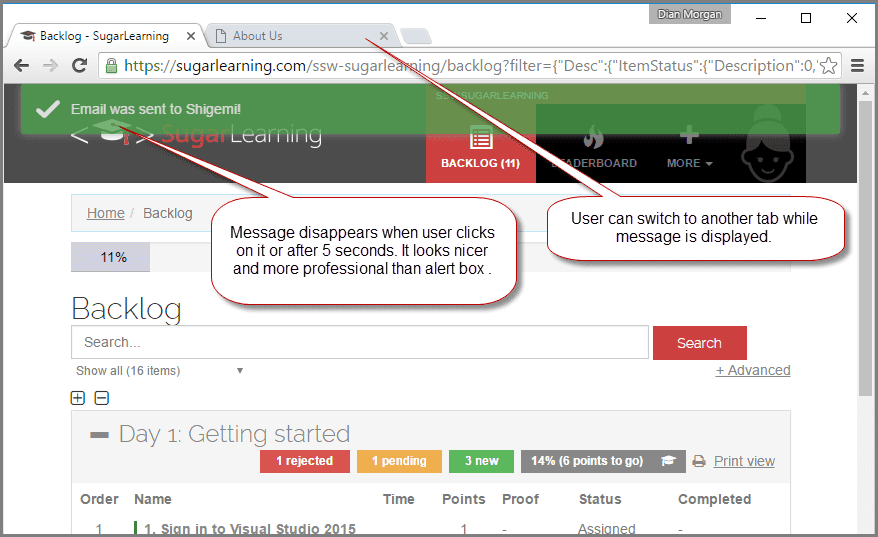Click the Home breadcrumb link
This screenshot has width=878, height=537.
pos(106,213)
